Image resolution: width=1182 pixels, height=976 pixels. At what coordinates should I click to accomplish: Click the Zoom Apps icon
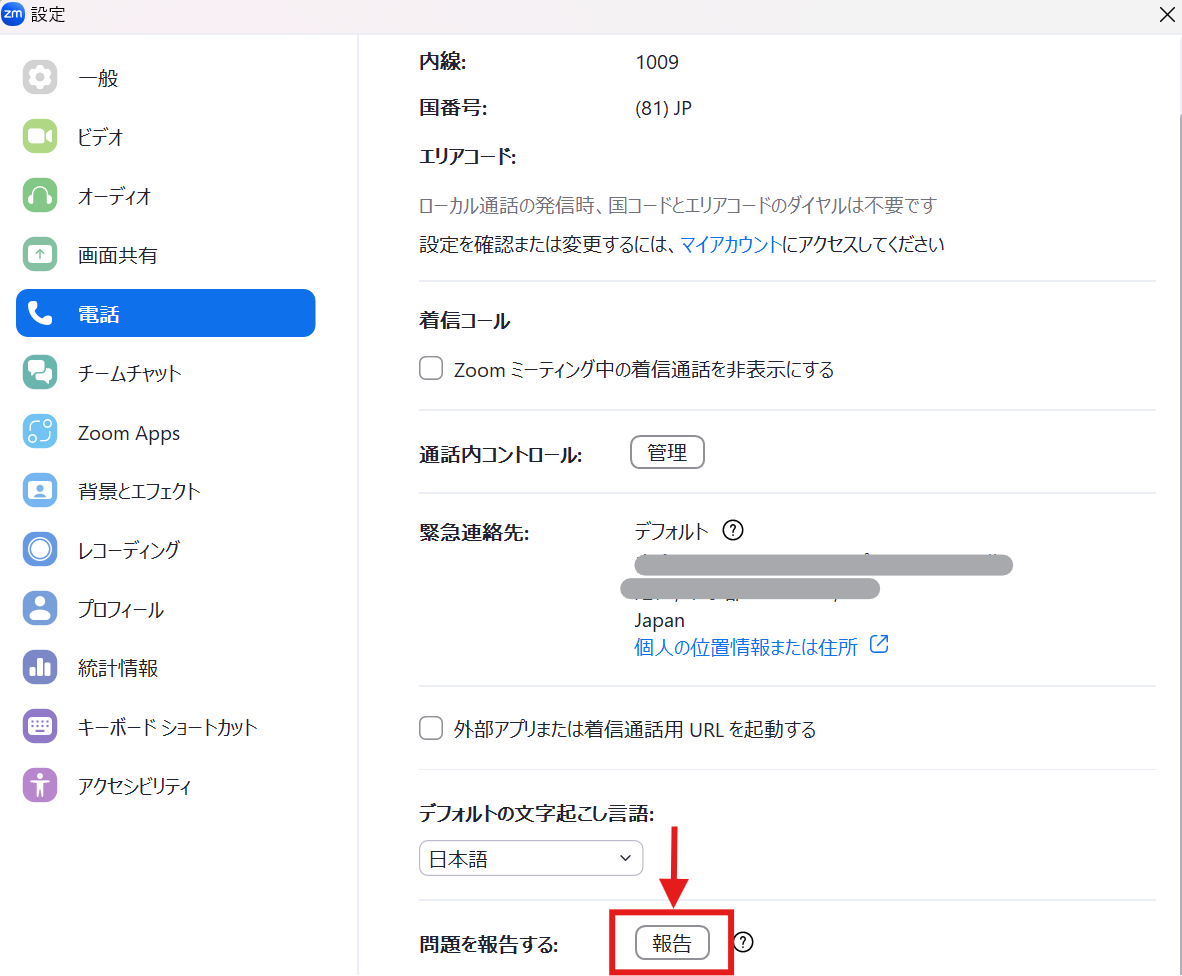click(x=40, y=432)
